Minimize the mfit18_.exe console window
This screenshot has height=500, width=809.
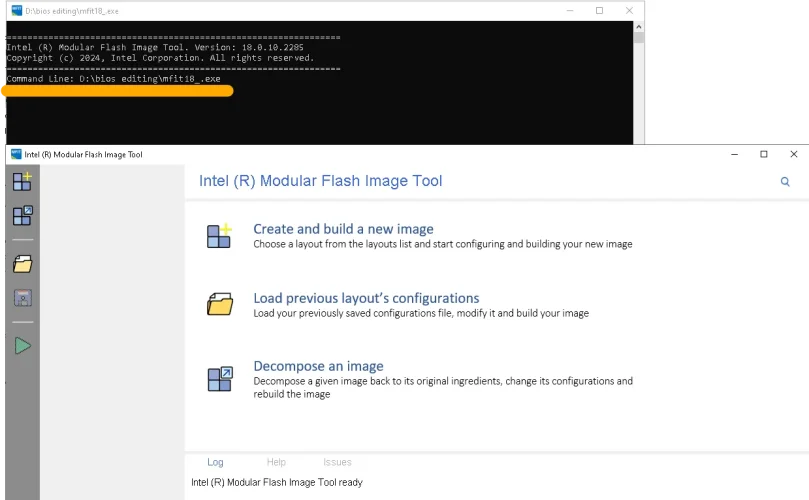pyautogui.click(x=570, y=10)
